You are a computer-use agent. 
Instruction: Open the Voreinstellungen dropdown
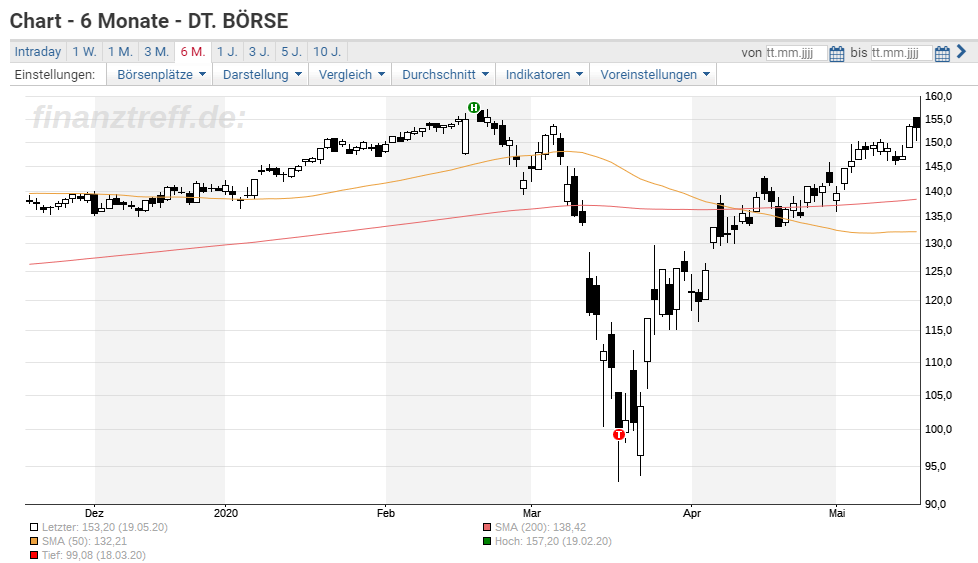click(x=654, y=75)
